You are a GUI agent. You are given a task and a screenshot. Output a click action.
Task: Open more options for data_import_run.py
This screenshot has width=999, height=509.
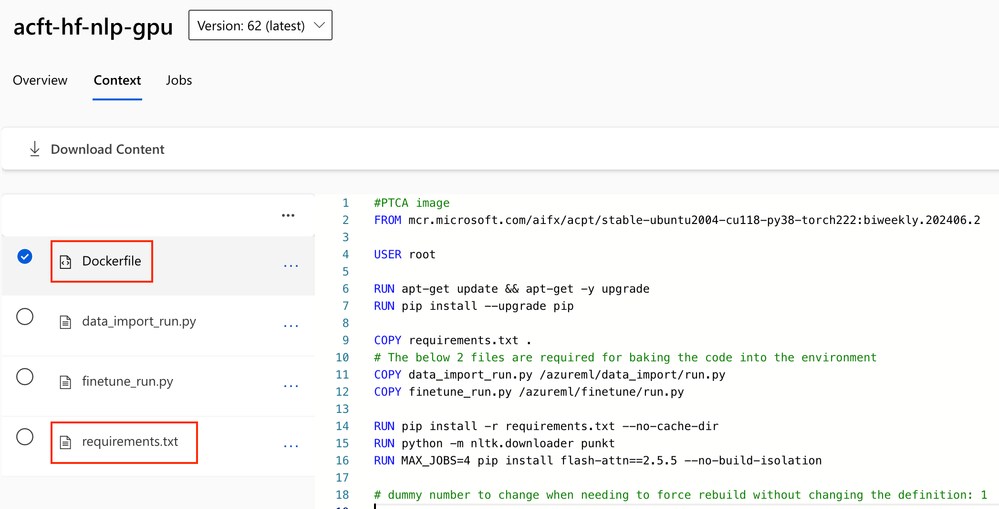coord(291,325)
